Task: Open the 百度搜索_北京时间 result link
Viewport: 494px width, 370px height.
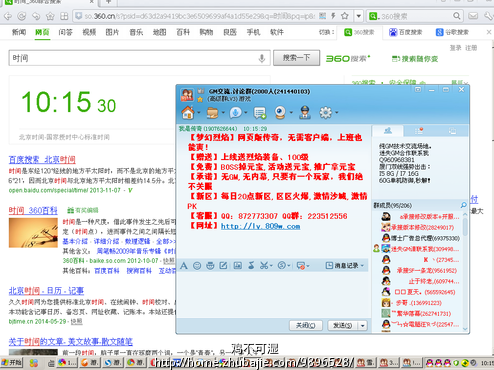Action: click(42, 160)
